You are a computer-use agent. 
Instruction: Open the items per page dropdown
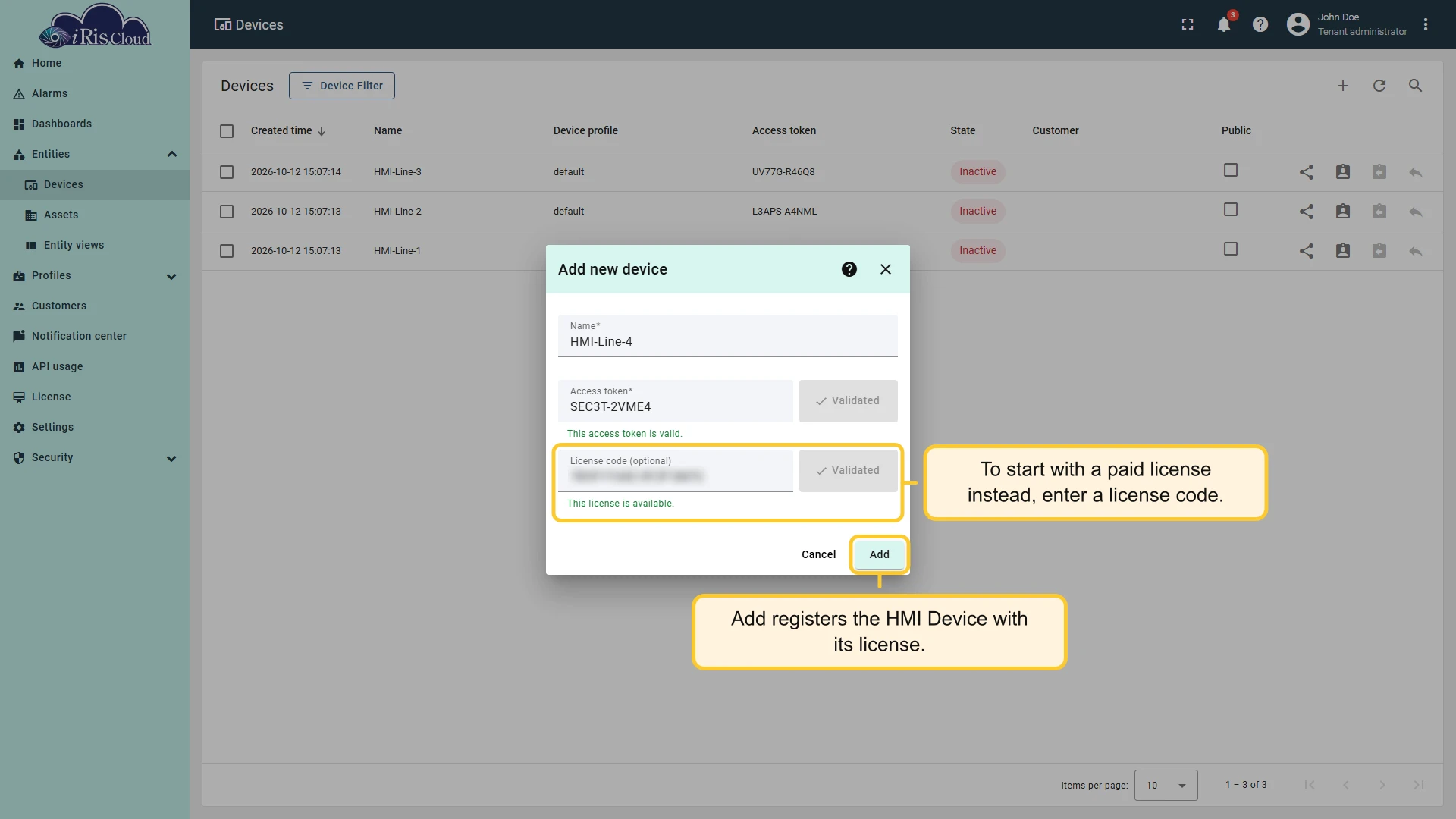coord(1166,785)
